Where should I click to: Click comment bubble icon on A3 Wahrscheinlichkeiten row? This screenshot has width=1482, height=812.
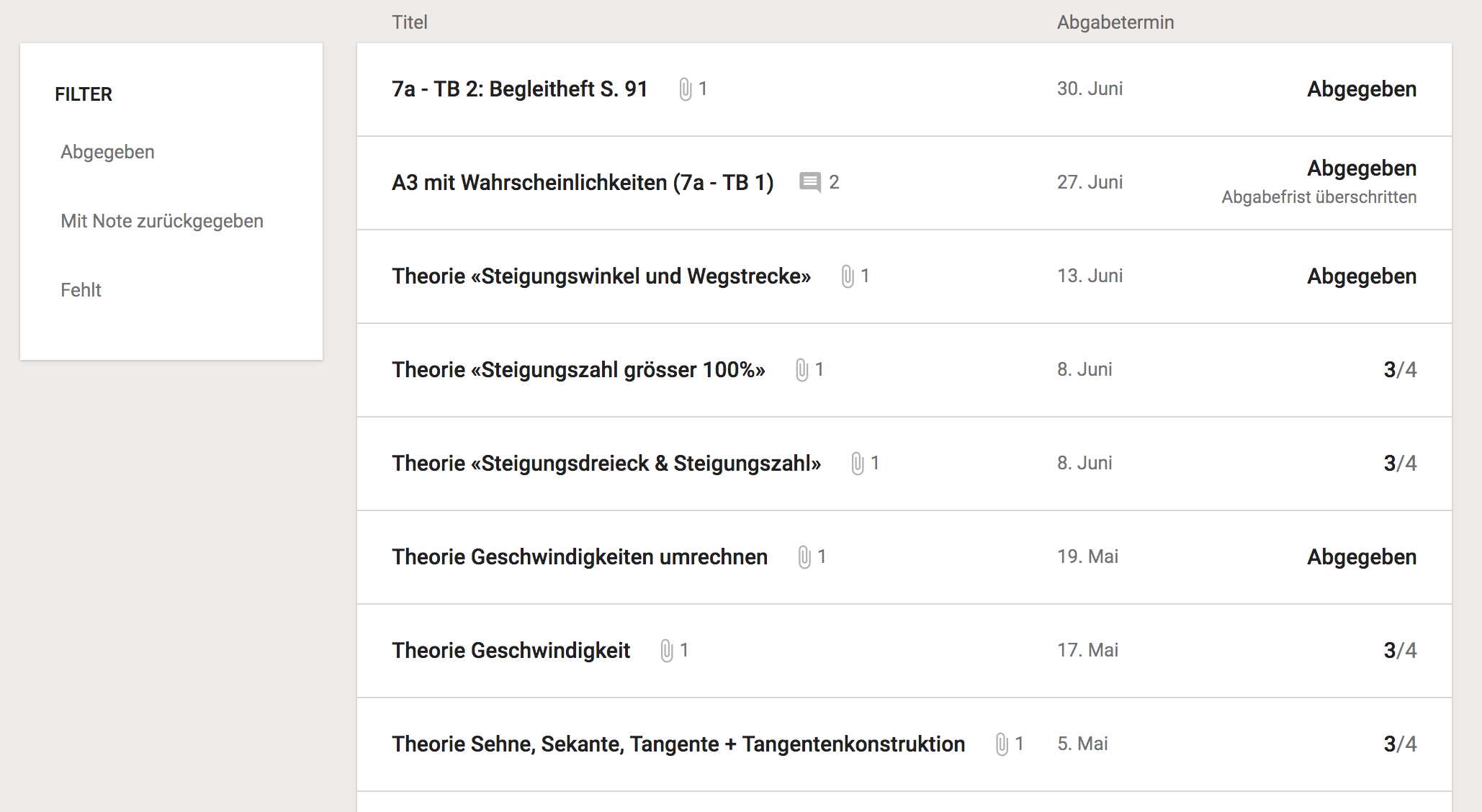coord(809,182)
